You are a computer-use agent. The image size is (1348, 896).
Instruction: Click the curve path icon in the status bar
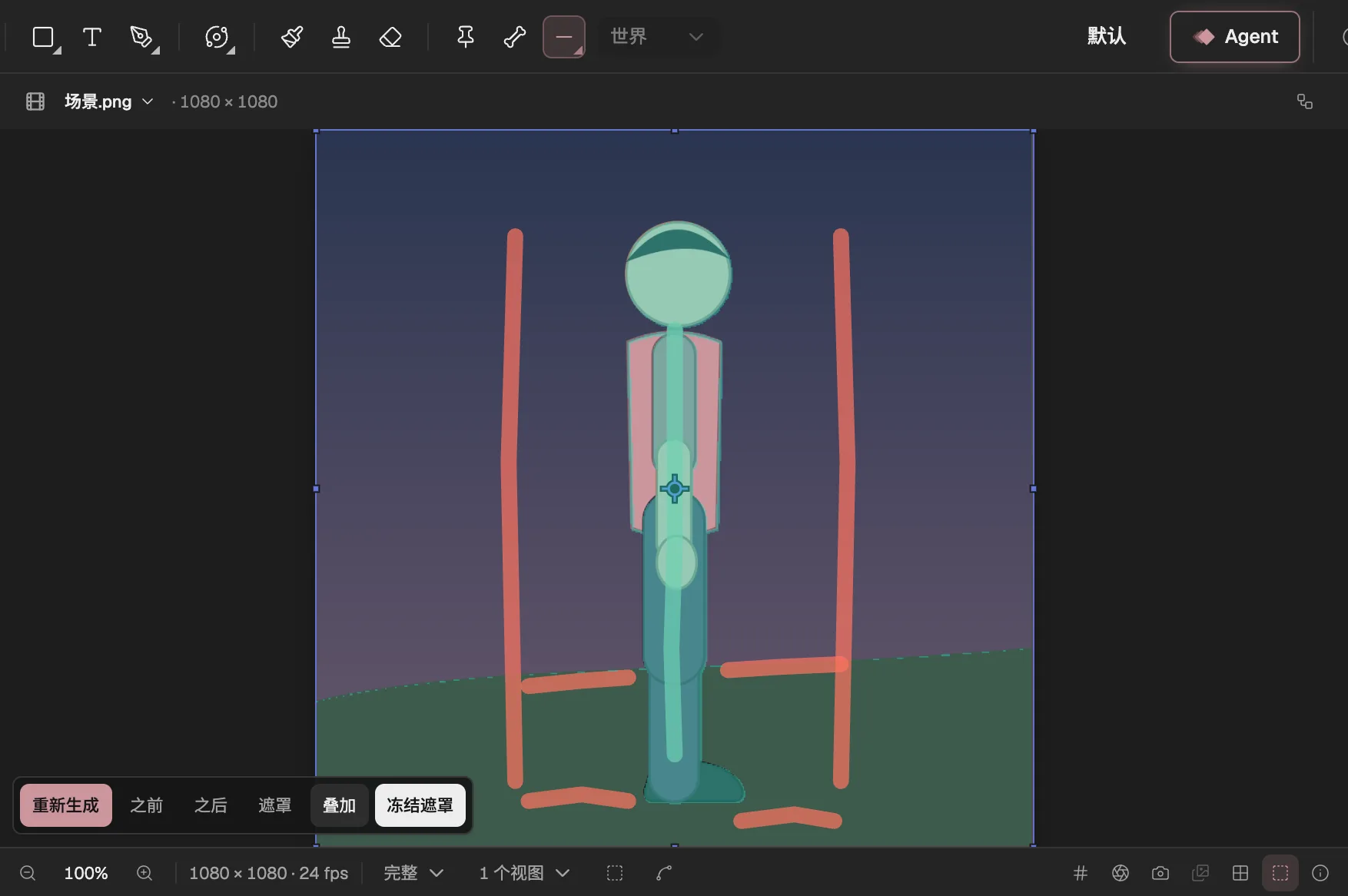tap(665, 873)
